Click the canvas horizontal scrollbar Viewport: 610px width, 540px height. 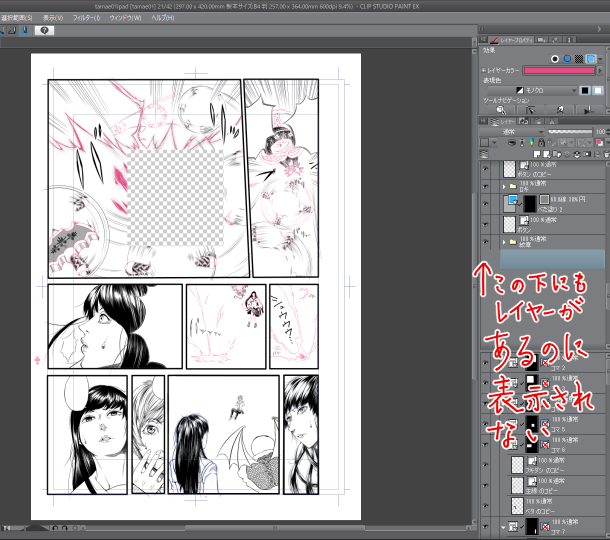(274, 528)
